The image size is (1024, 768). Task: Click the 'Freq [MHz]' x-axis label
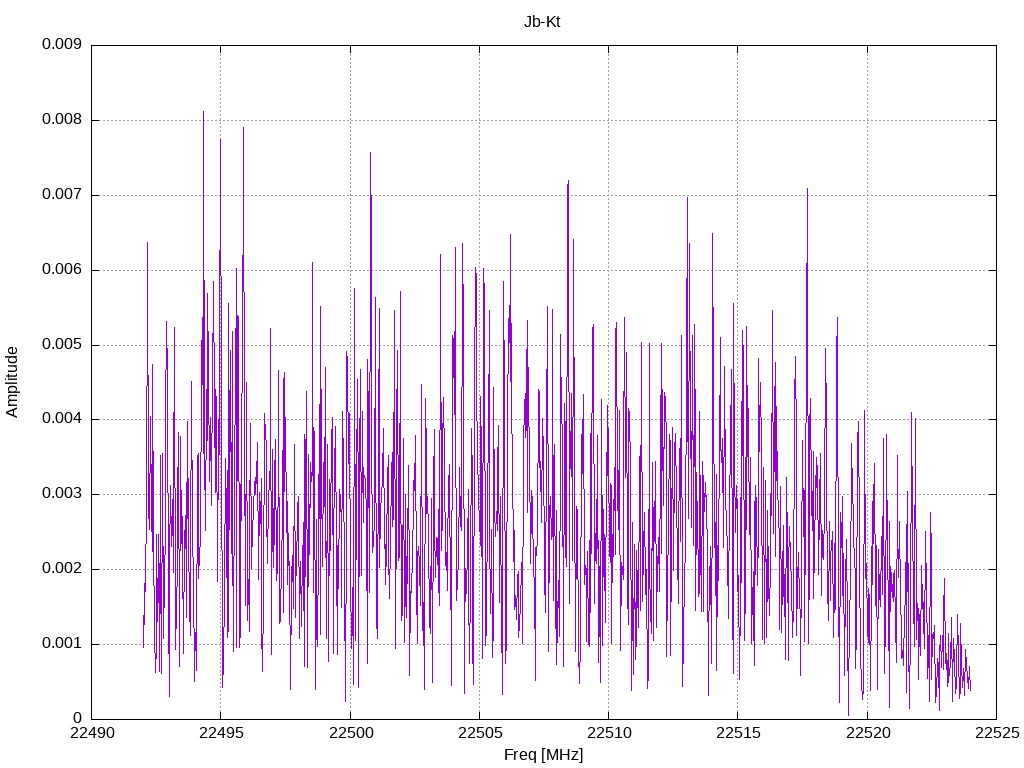543,755
